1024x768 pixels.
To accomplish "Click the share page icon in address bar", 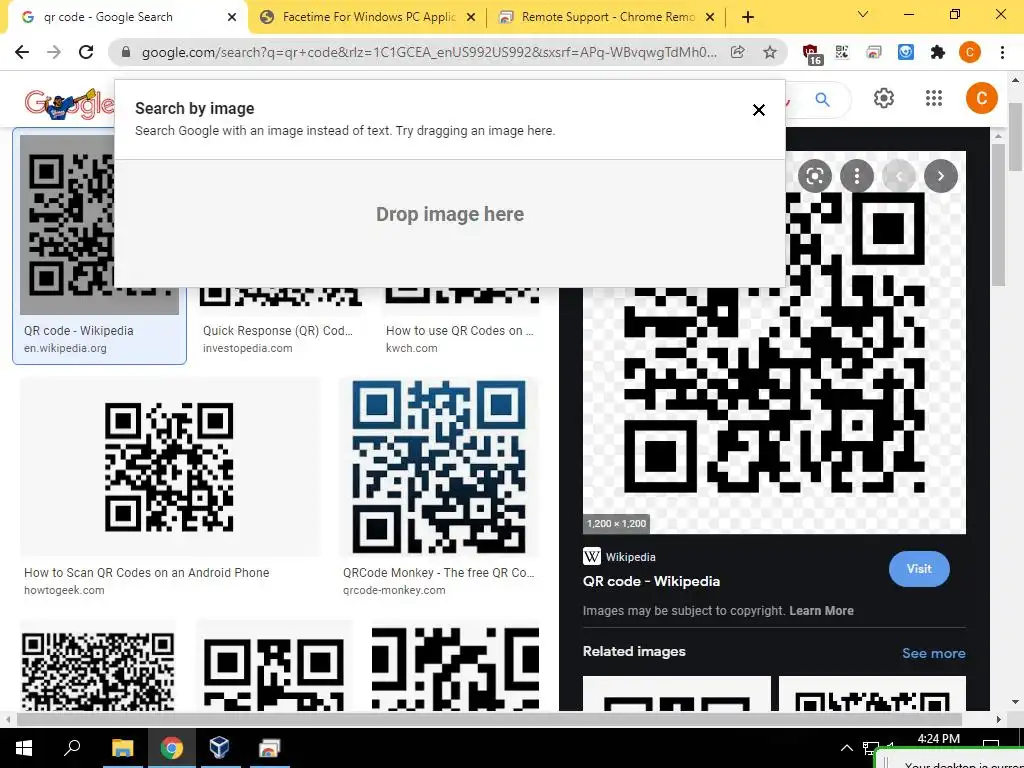I will click(737, 52).
